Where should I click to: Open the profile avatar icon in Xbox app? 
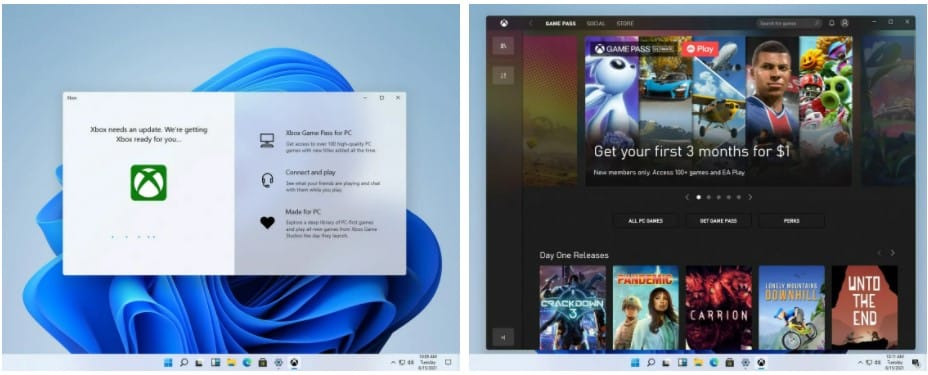pos(845,23)
